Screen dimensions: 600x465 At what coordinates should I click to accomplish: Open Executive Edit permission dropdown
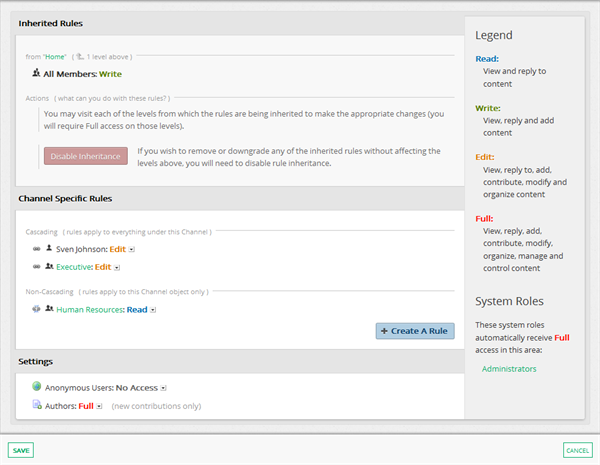(x=117, y=268)
